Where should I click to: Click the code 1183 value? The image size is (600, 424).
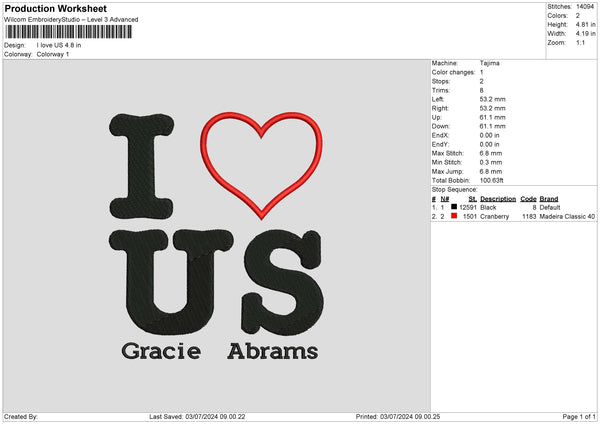529,217
